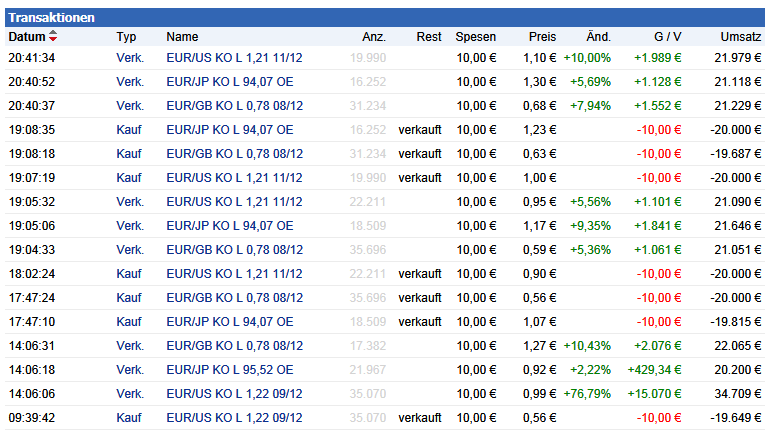The width and height of the screenshot is (772, 431).
Task: Select the price 1,30 €
Action: (539, 82)
